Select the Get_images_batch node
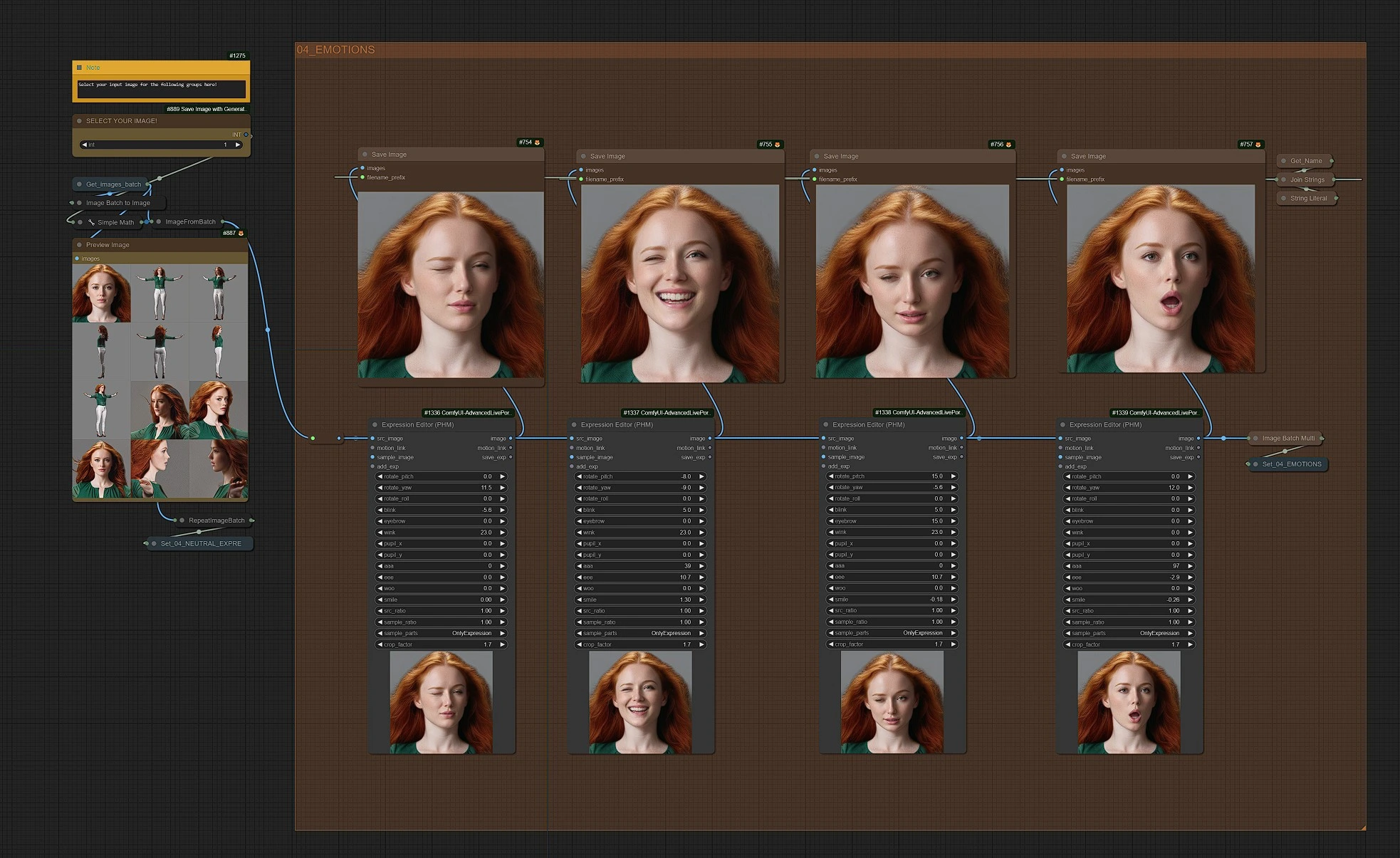Viewport: 1400px width, 858px height. tap(112, 184)
